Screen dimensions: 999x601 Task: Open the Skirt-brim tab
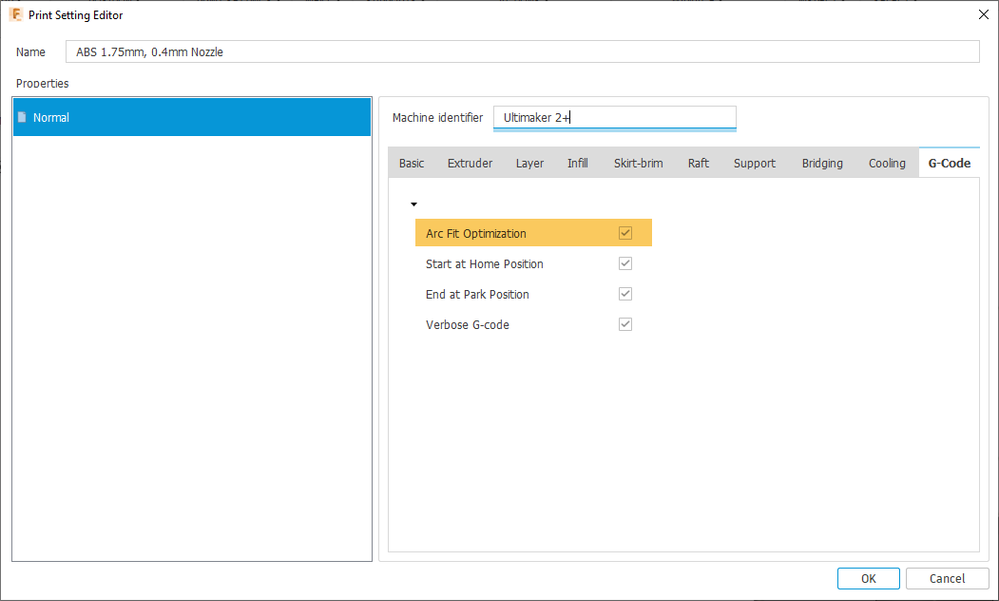point(638,163)
